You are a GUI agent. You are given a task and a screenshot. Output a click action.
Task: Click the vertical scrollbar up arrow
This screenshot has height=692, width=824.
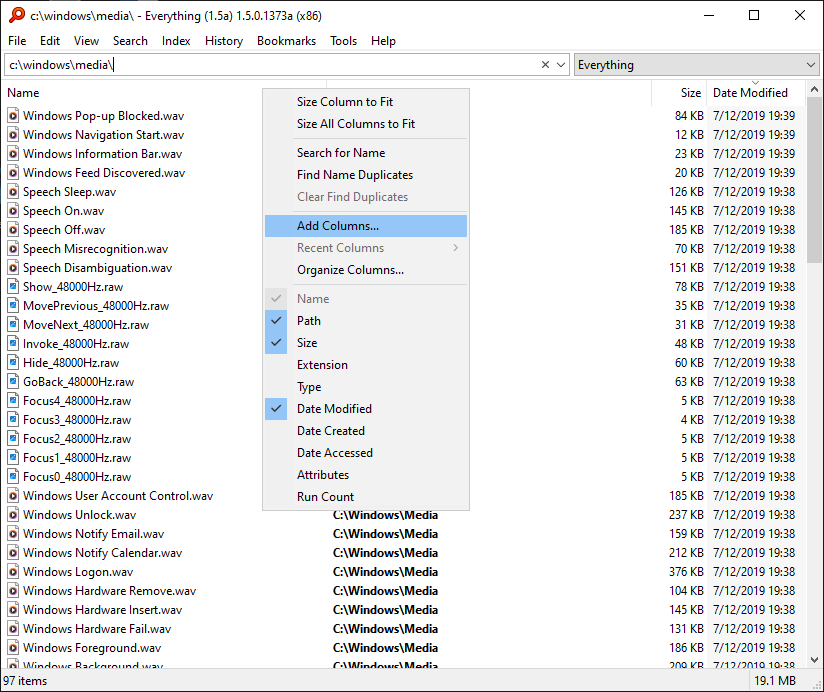[814, 89]
